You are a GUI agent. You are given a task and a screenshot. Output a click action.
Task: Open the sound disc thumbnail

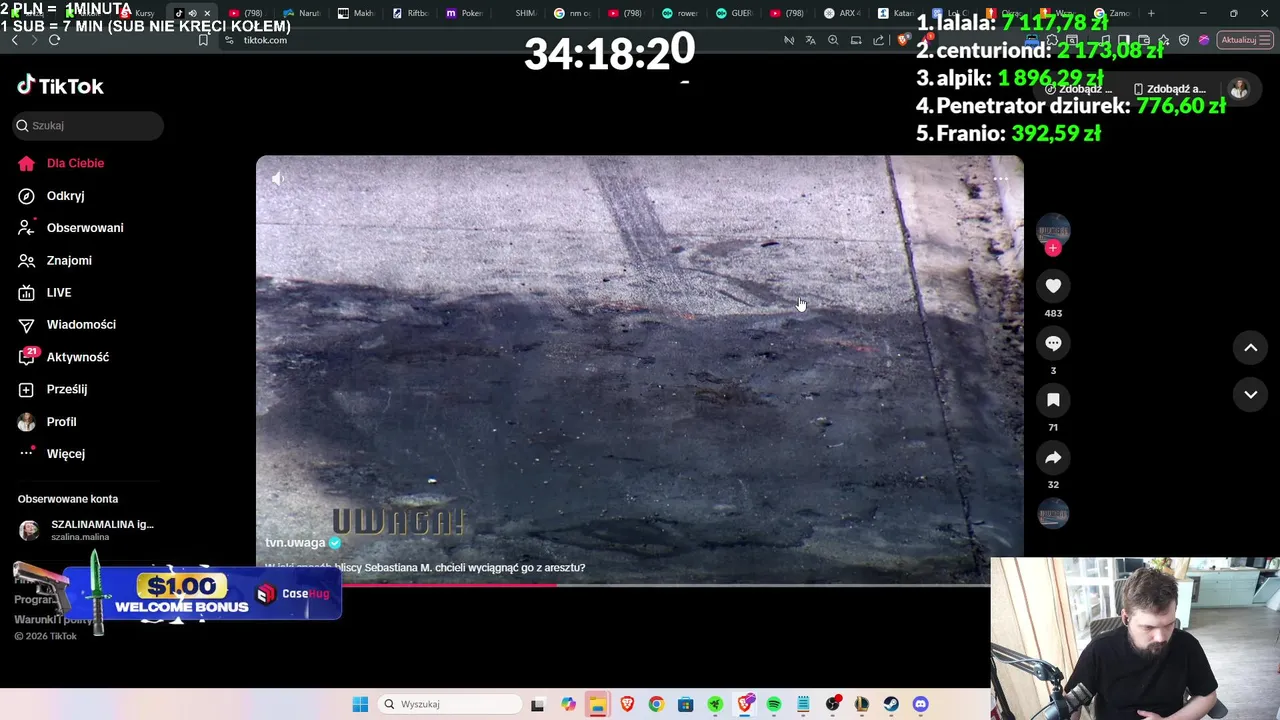point(1053,514)
